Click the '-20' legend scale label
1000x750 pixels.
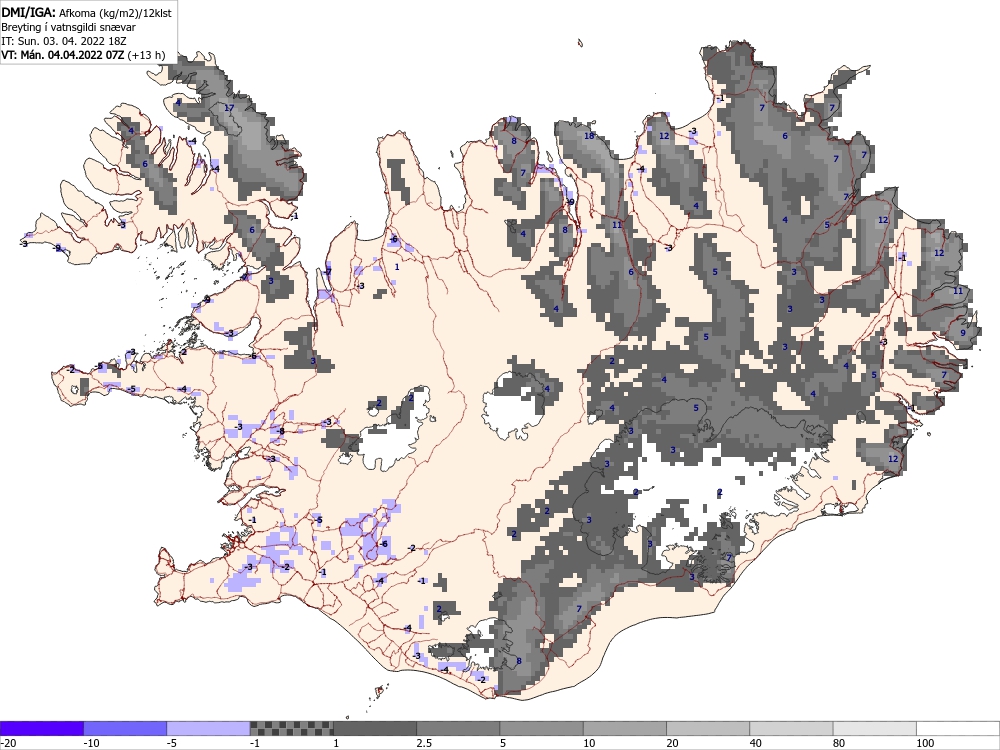(x=8, y=743)
